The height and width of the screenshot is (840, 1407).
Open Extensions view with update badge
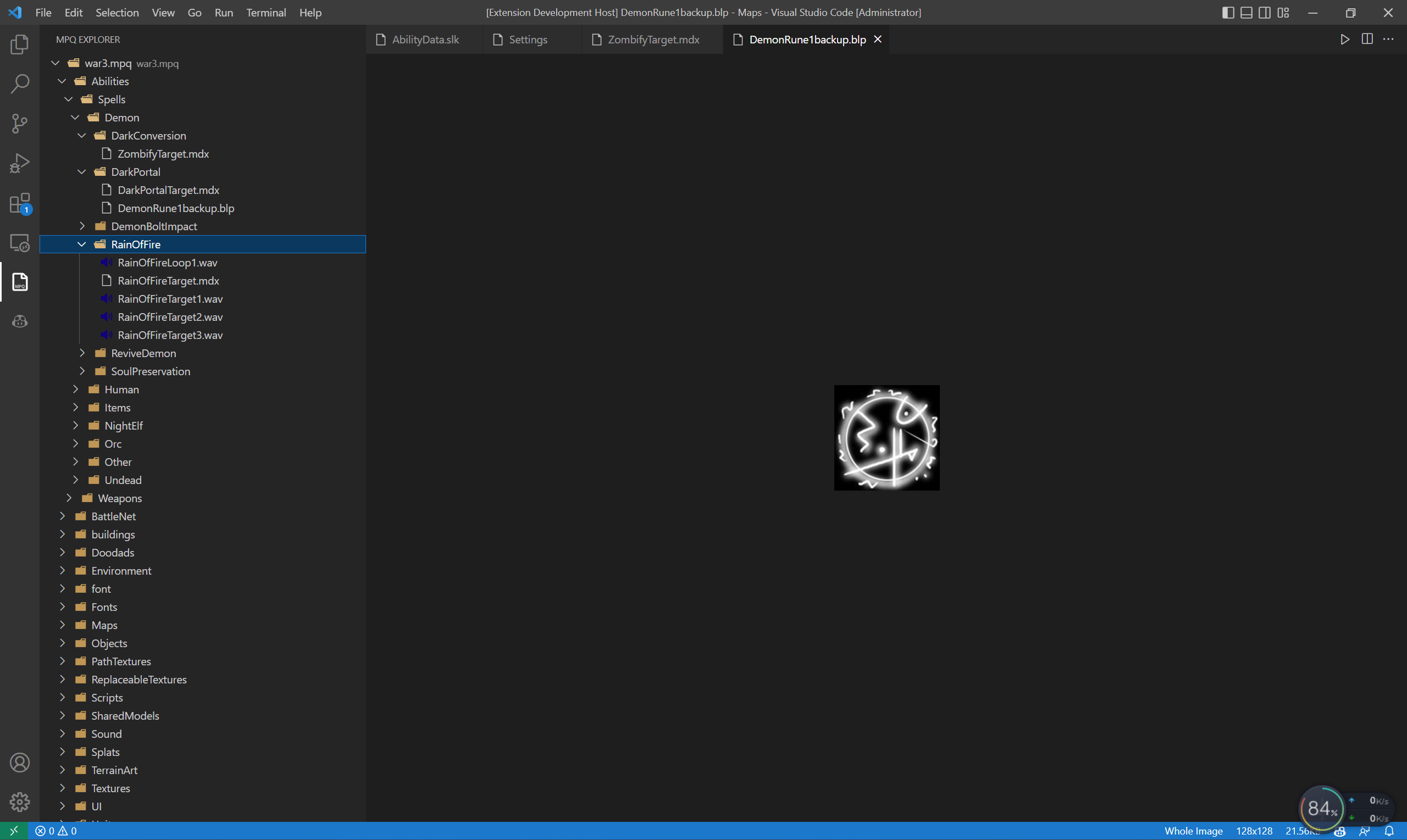[20, 203]
